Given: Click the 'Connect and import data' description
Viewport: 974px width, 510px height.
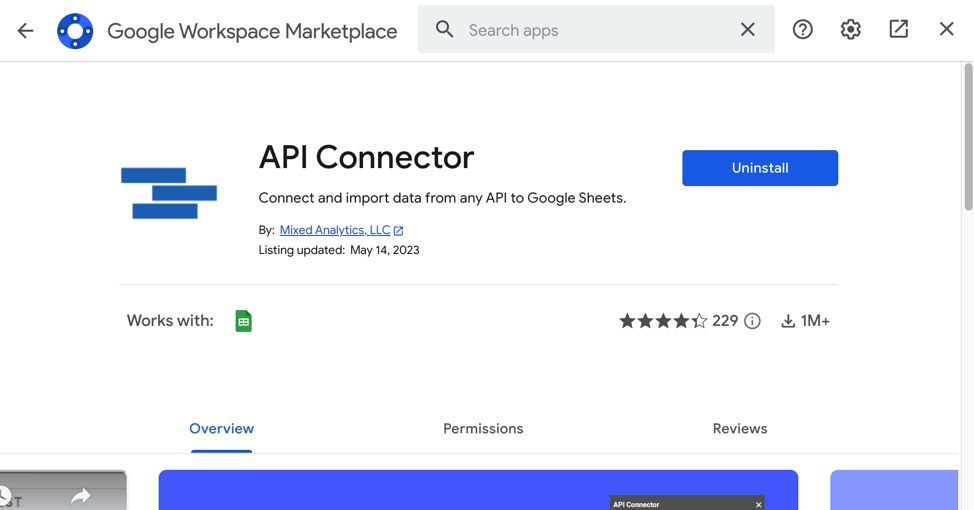Looking at the screenshot, I should [442, 198].
